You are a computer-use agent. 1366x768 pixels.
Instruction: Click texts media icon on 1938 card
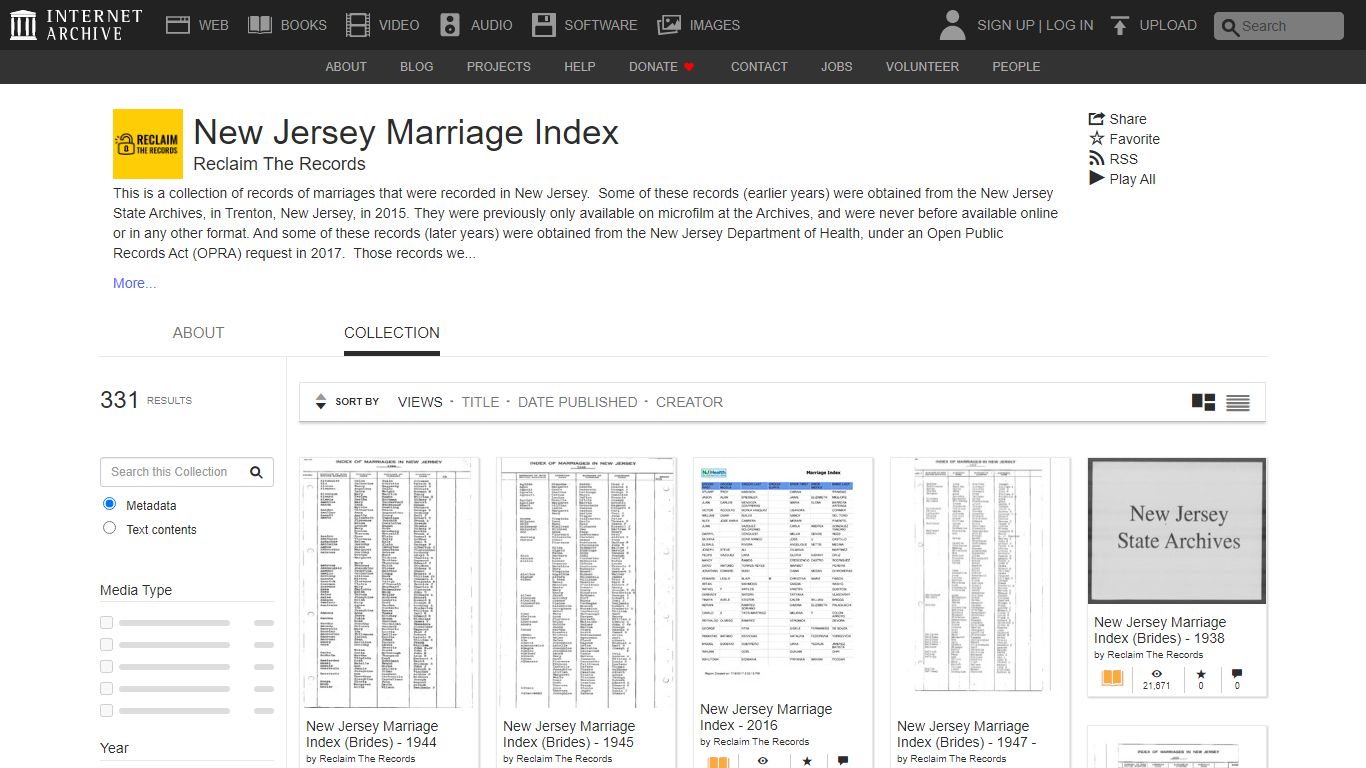pyautogui.click(x=1112, y=679)
